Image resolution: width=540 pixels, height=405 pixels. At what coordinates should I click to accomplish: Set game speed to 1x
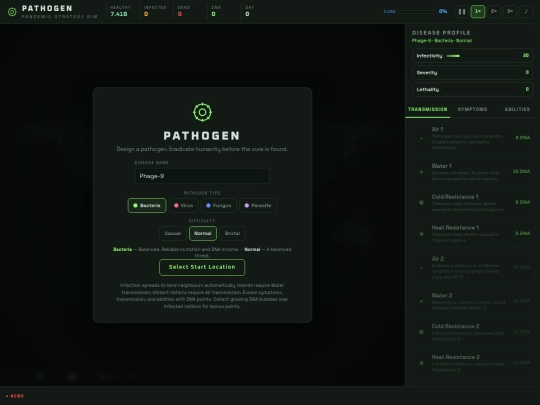pyautogui.click(x=478, y=12)
